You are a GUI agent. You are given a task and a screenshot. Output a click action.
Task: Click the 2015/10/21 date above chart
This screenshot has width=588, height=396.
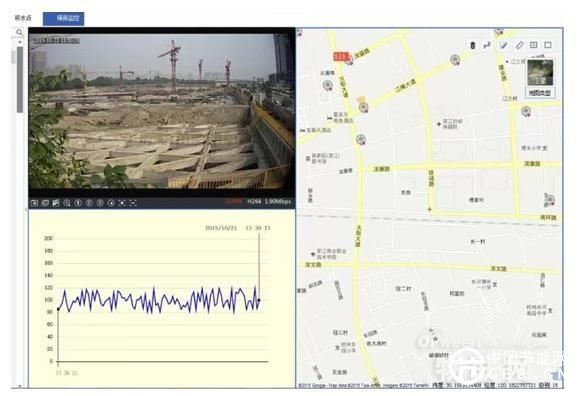(221, 228)
